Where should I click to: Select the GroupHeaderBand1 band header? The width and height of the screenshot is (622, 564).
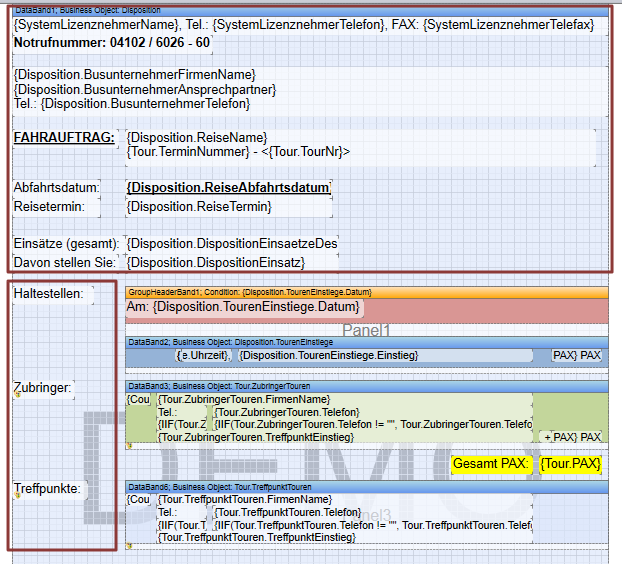[367, 293]
